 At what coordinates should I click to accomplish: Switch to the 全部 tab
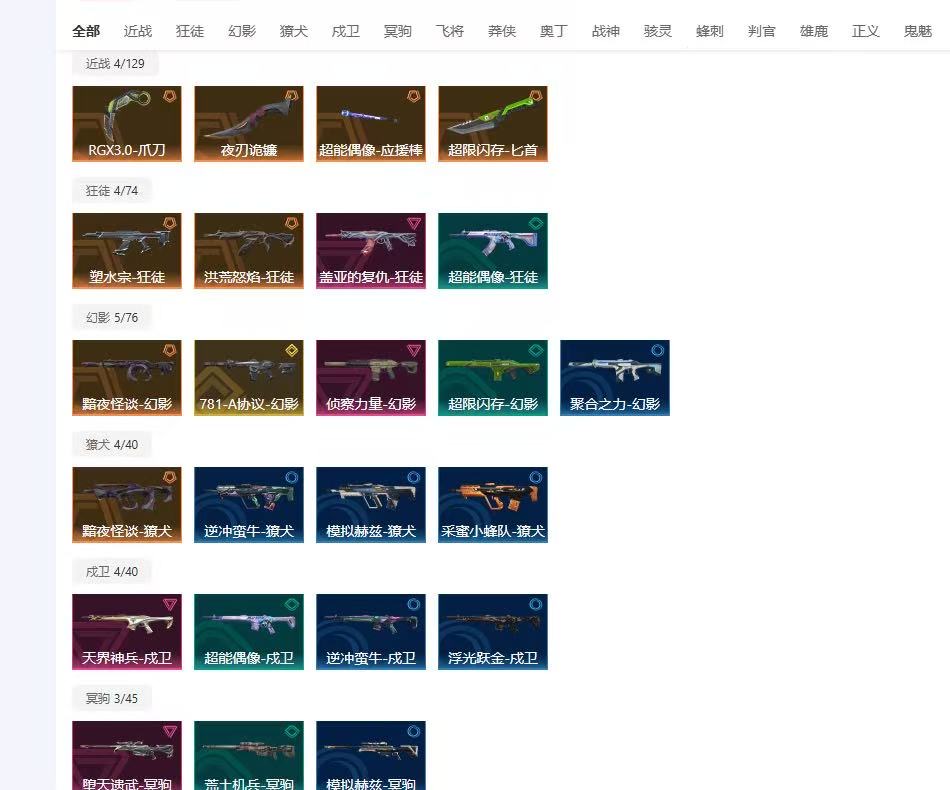(x=86, y=31)
